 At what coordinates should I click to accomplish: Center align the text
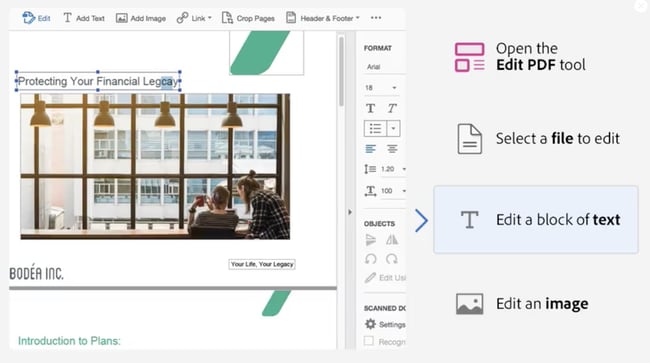tap(392, 148)
